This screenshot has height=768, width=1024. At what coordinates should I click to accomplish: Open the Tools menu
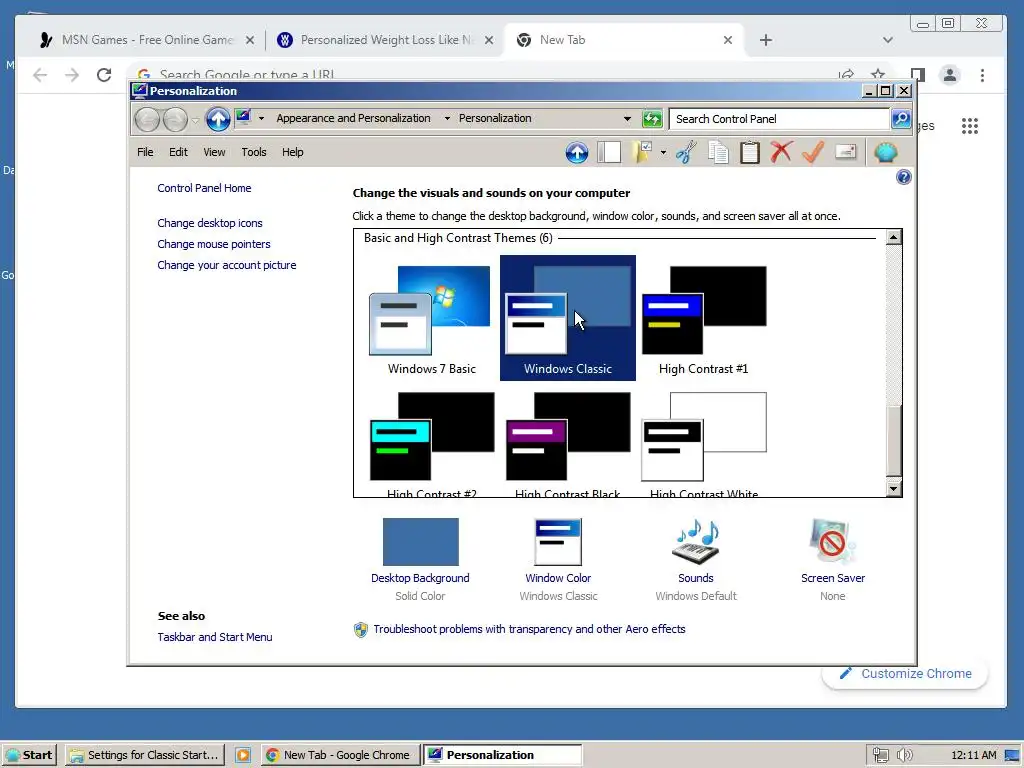pyautogui.click(x=254, y=152)
